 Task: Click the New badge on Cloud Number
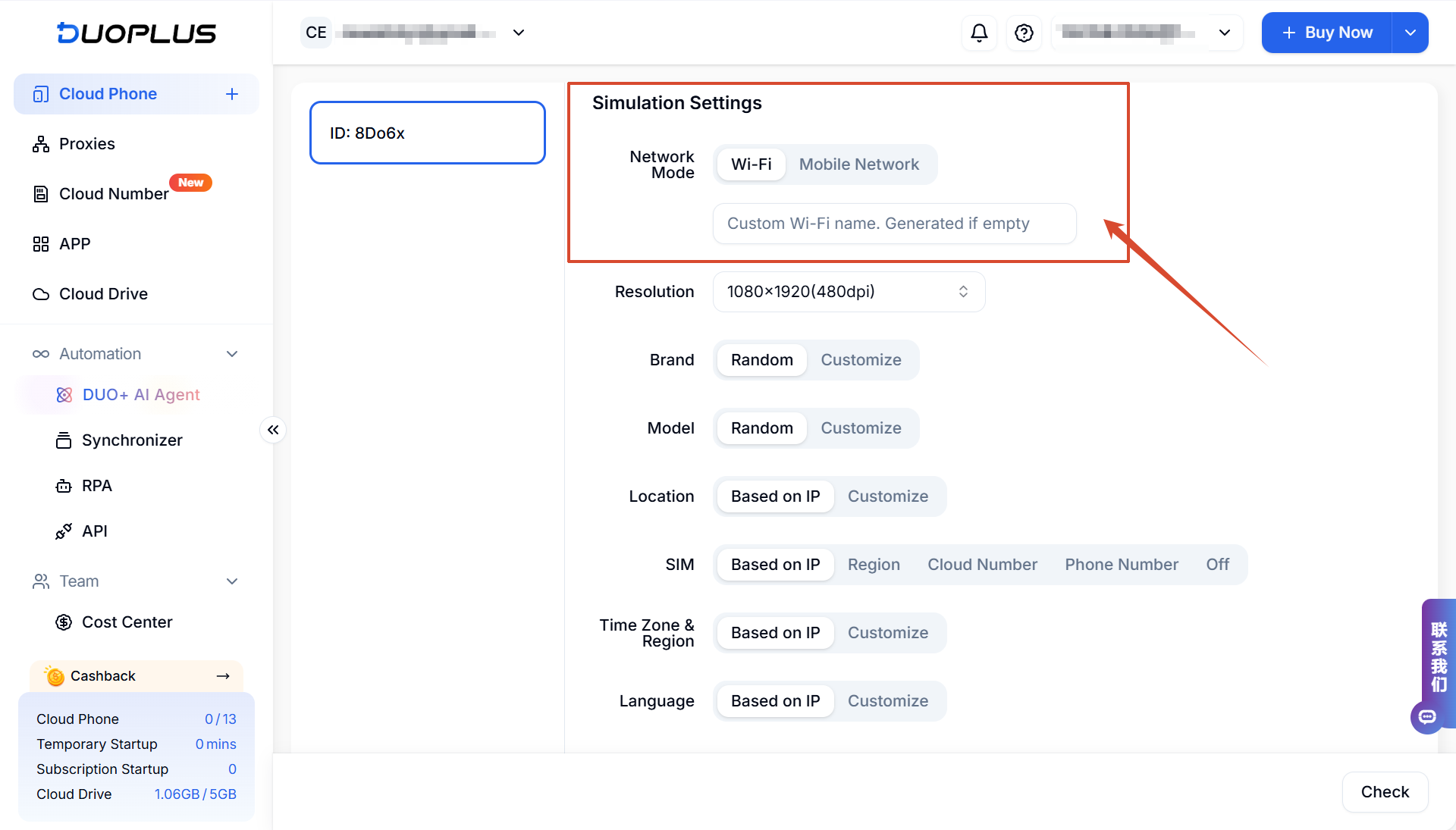190,183
